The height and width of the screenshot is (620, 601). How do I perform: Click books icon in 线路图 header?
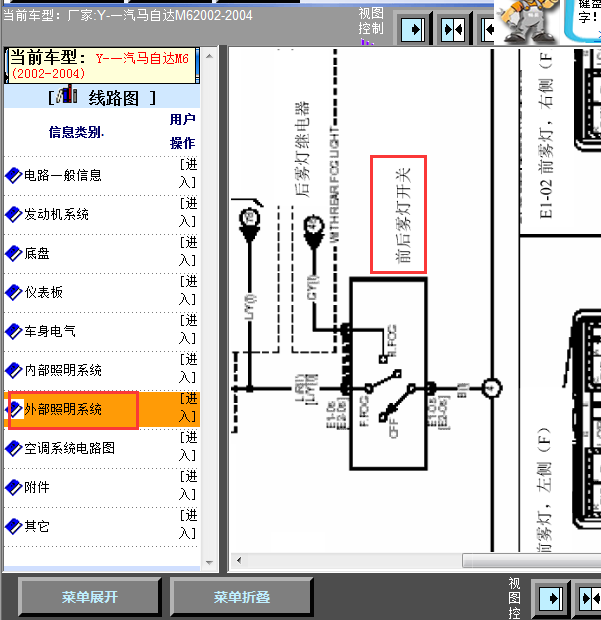[66, 95]
